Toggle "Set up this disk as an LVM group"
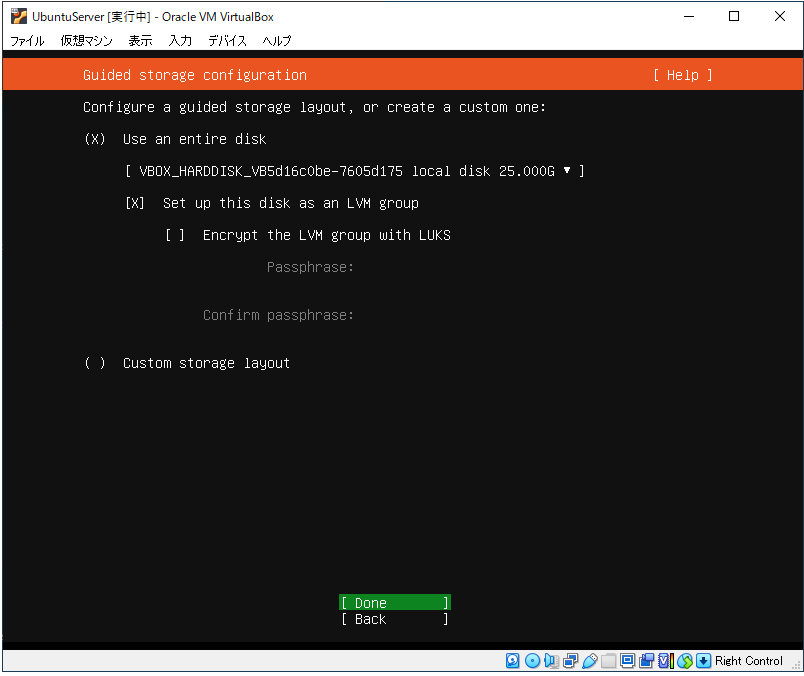This screenshot has height=676, width=804. point(135,203)
